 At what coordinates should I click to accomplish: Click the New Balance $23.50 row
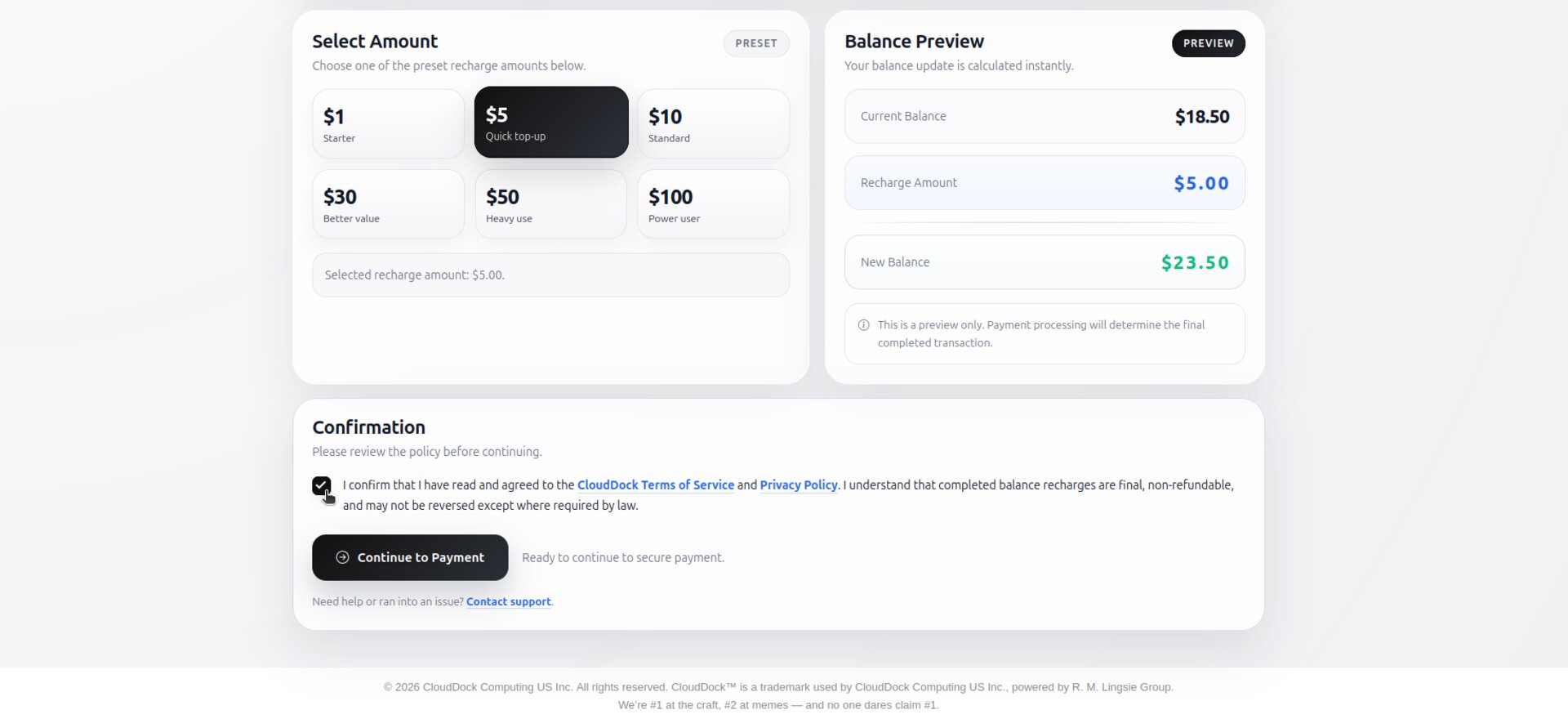click(x=1044, y=262)
